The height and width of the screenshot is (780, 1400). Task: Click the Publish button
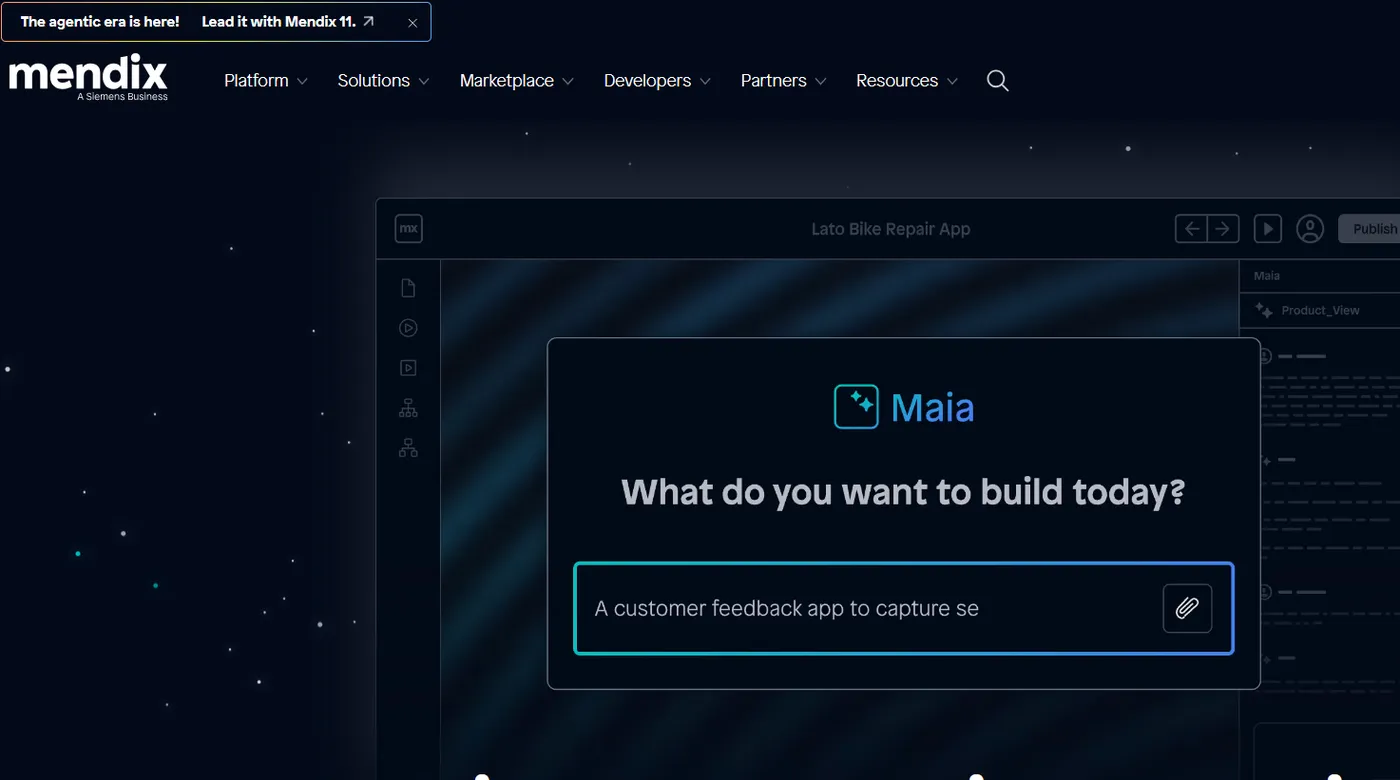(1372, 228)
